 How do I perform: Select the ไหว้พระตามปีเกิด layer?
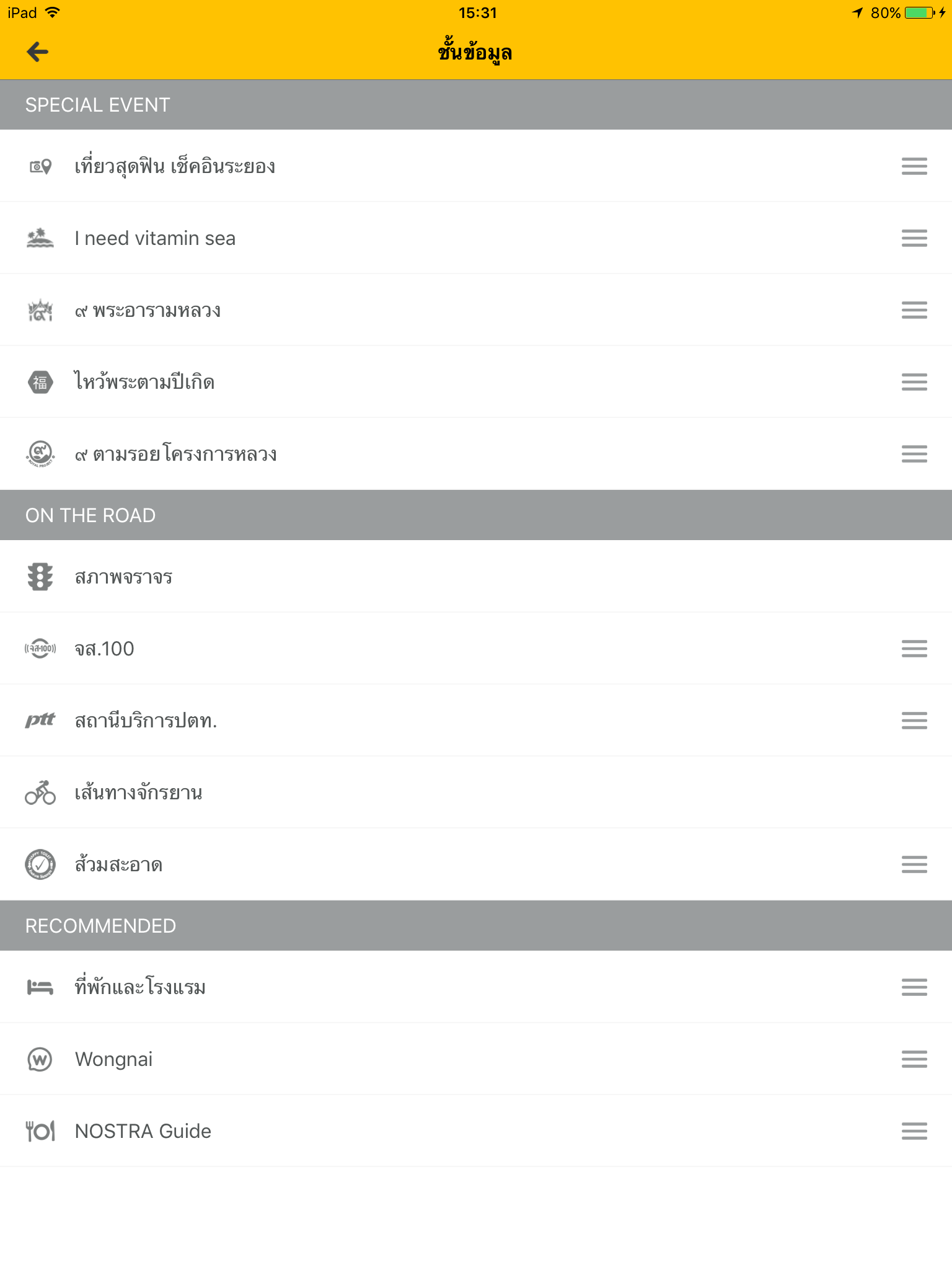(476, 382)
